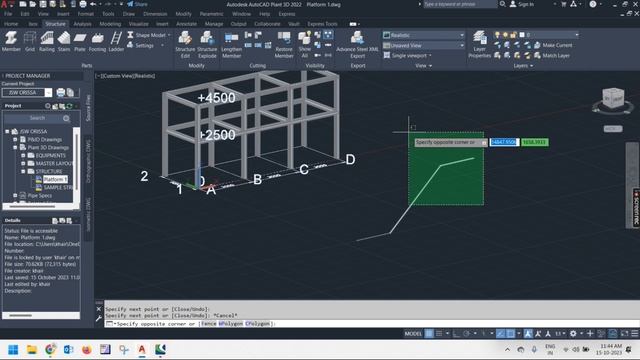Expand the Pipe Specs node
Viewport: 640px width, 360px height.
click(x=15, y=196)
